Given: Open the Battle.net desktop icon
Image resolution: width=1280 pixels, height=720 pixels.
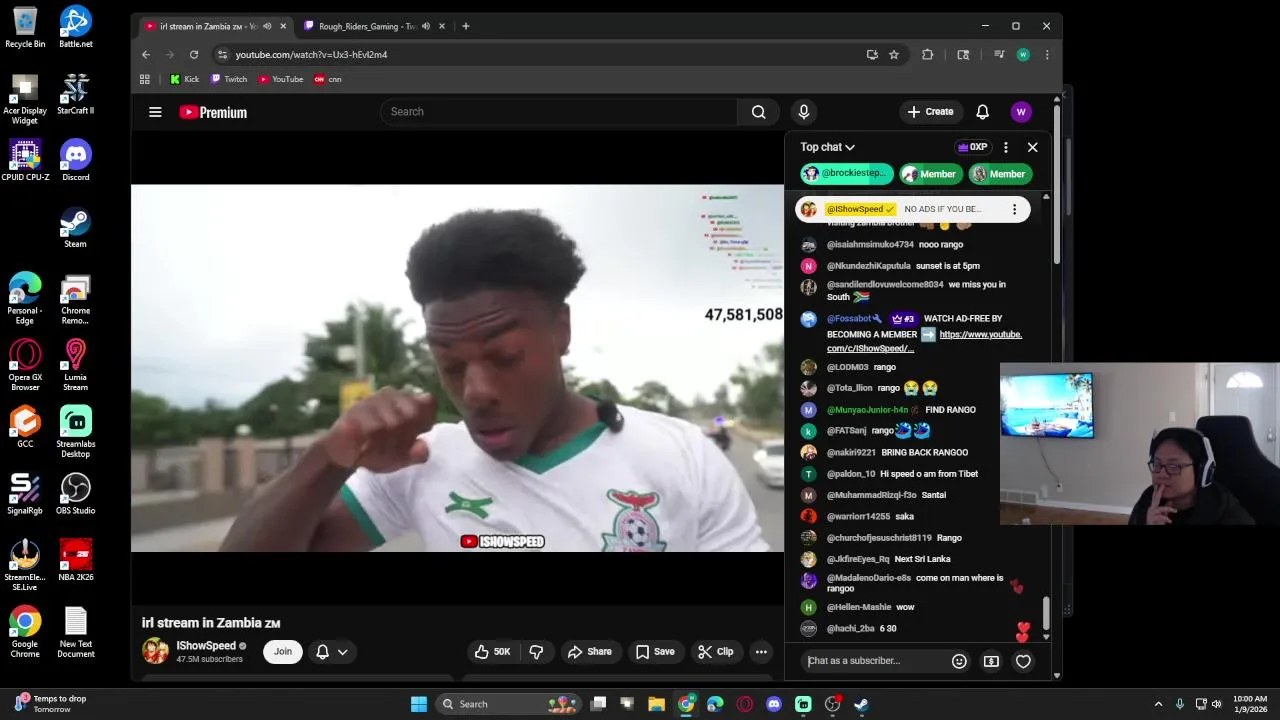Looking at the screenshot, I should (76, 28).
